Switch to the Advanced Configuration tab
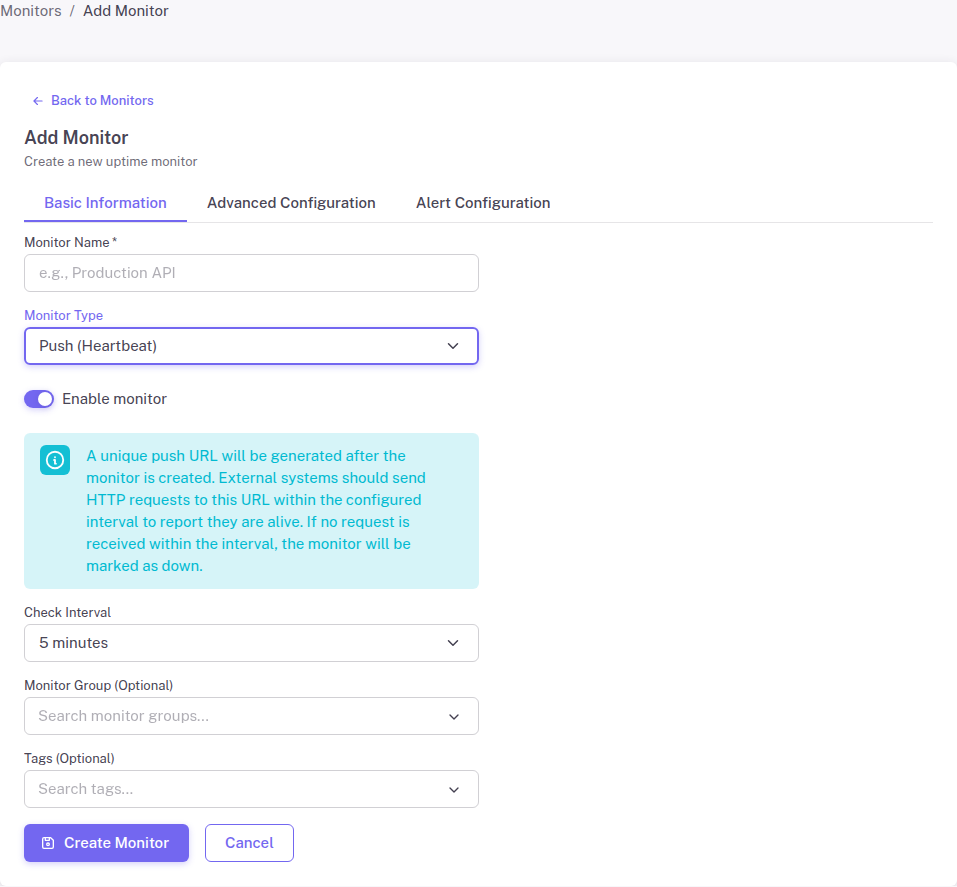Viewport: 957px width, 887px height. coord(291,202)
